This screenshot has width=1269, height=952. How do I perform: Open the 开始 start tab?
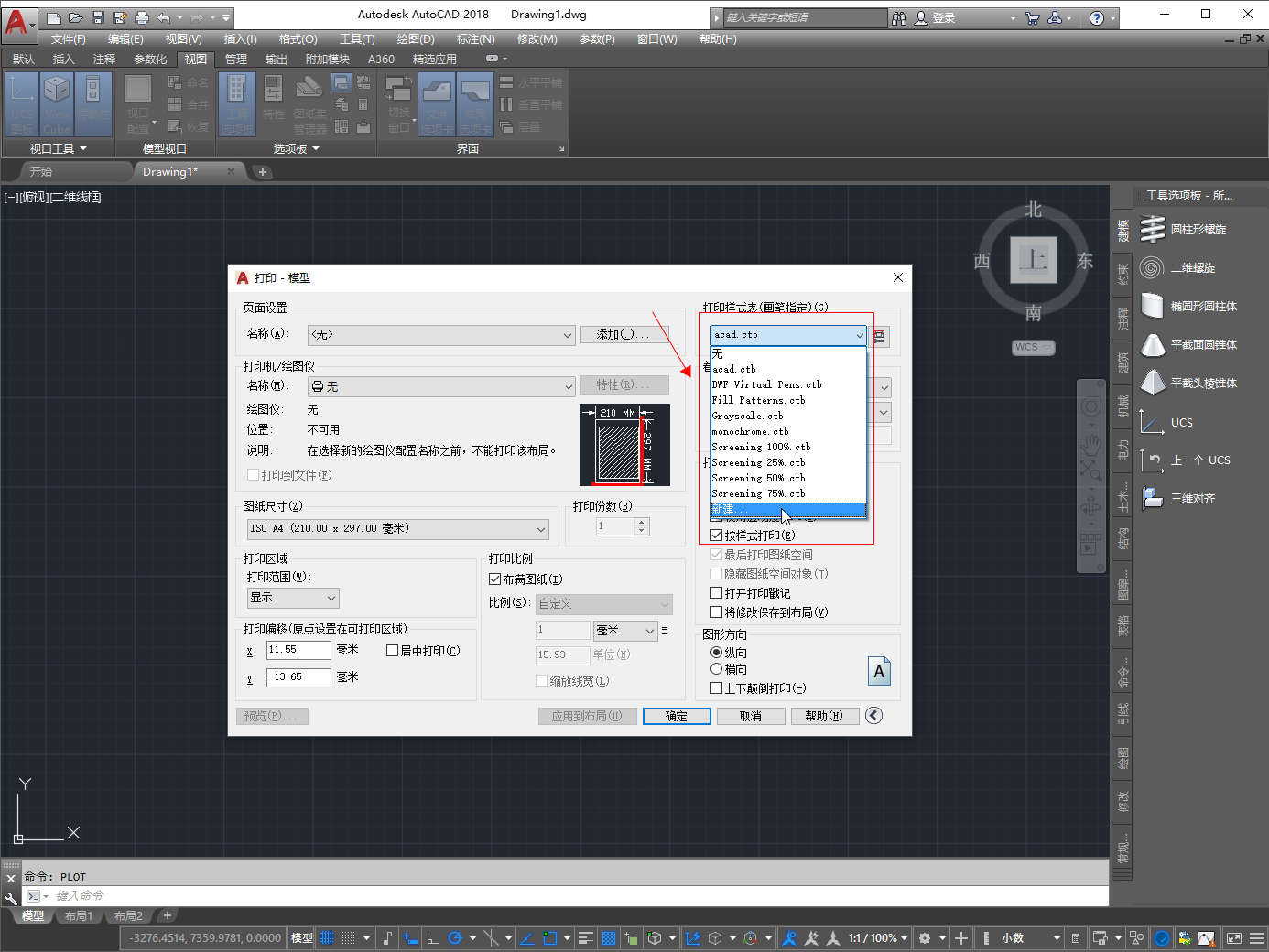41,171
